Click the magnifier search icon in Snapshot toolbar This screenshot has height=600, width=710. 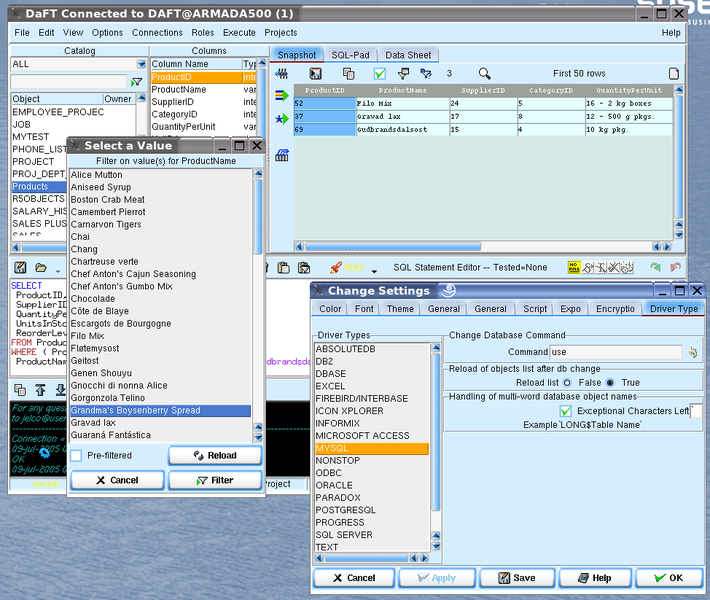[x=484, y=73]
